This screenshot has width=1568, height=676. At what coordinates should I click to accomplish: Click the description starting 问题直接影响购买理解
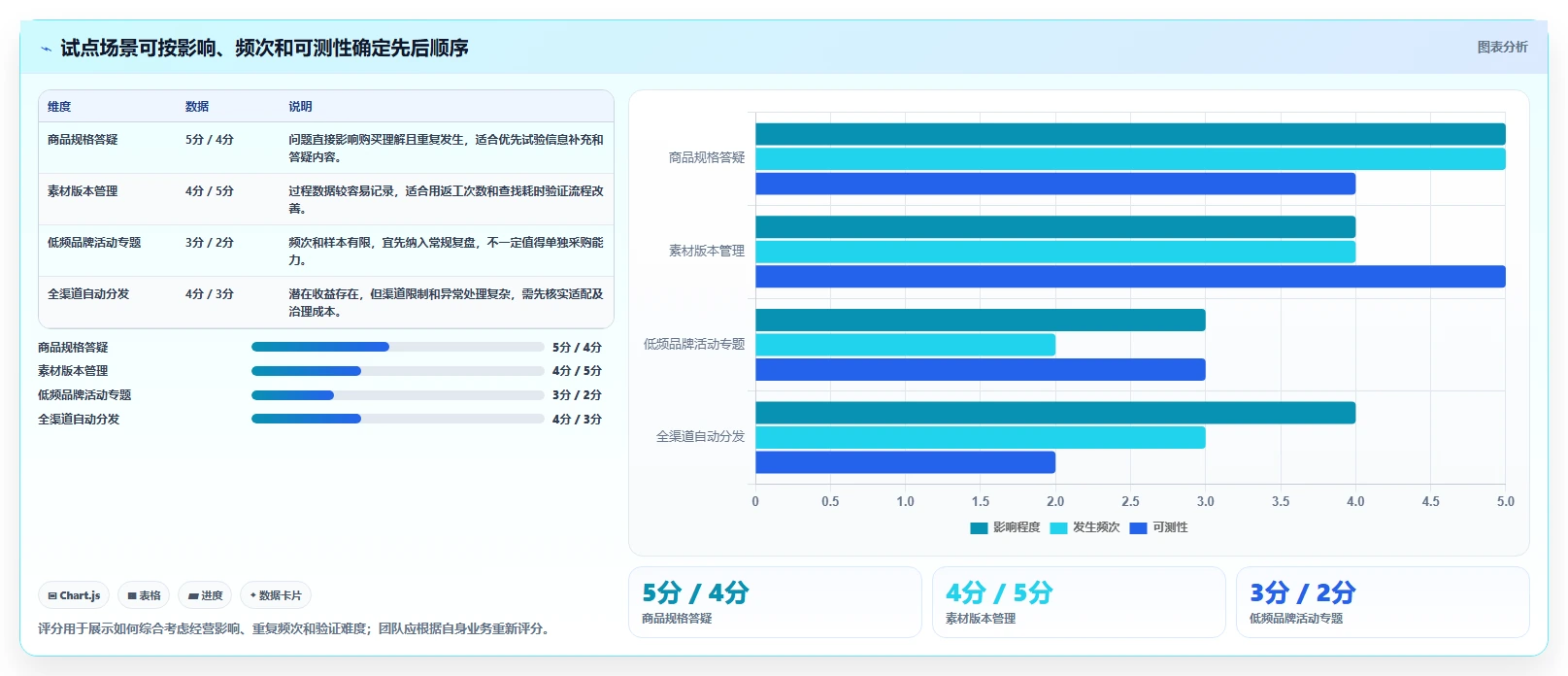coord(446,149)
